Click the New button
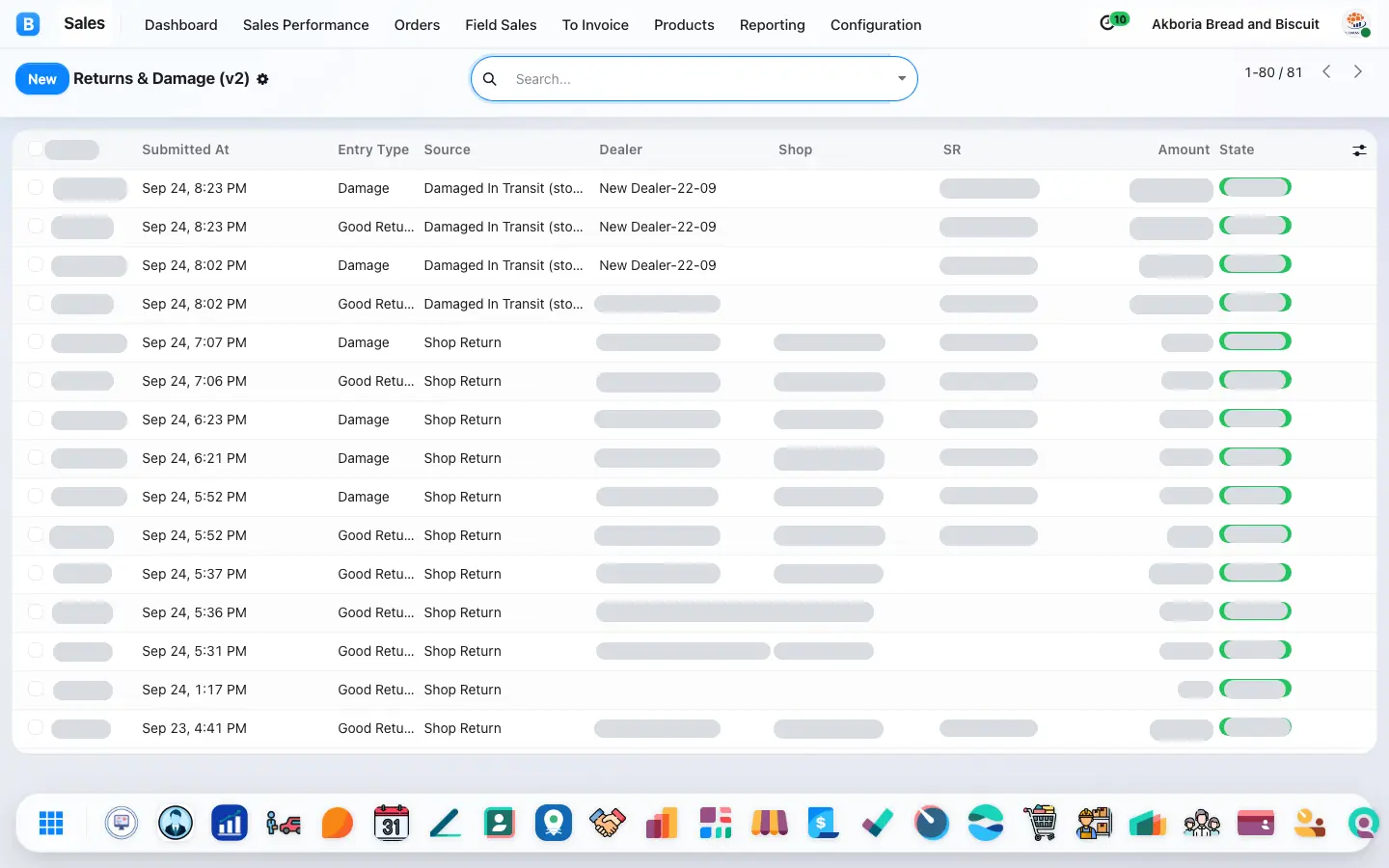The height and width of the screenshot is (868, 1389). tap(42, 79)
